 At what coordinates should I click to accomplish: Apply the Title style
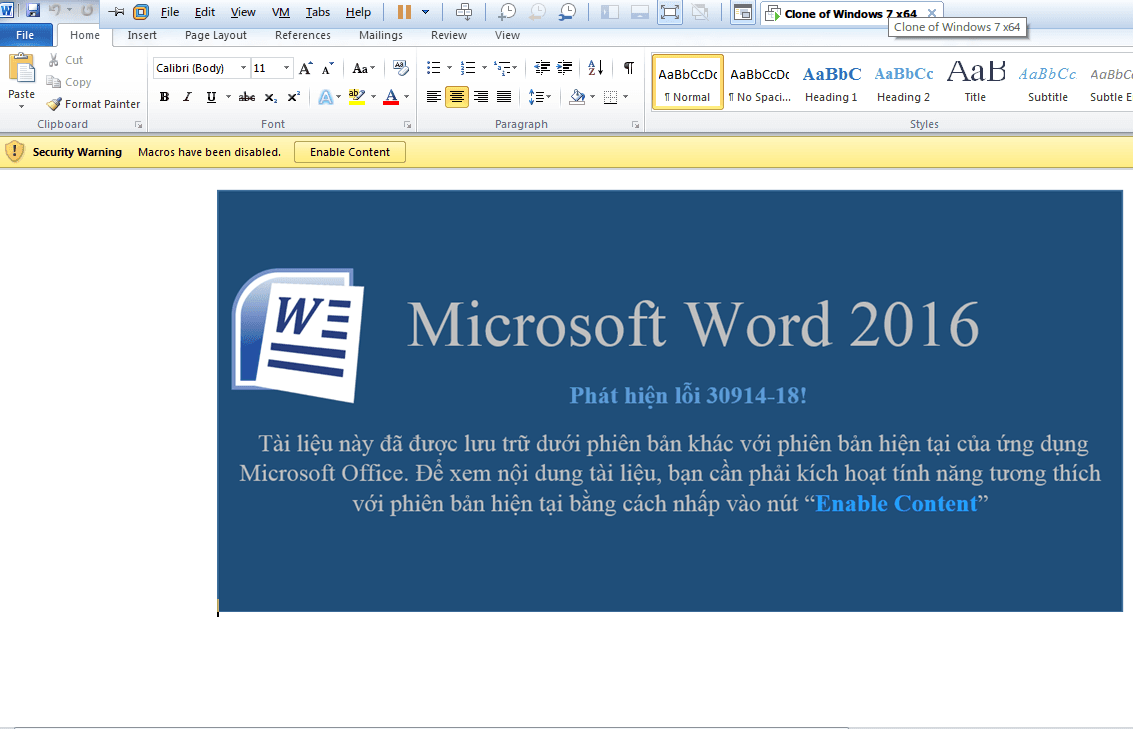[975, 82]
